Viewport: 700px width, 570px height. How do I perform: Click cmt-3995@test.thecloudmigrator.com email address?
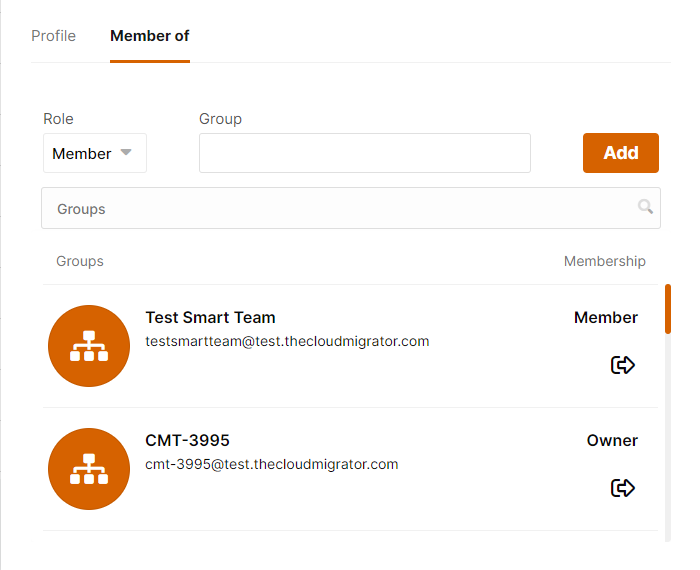pos(272,464)
